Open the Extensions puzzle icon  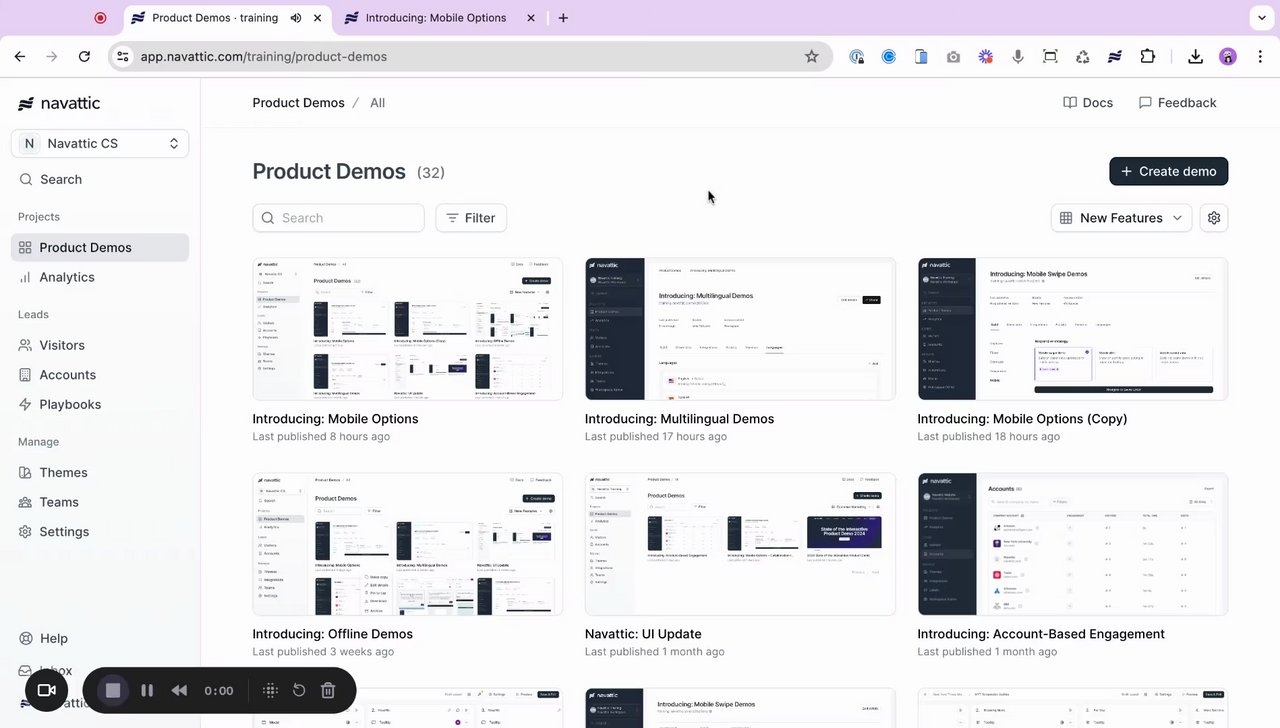click(x=1148, y=57)
